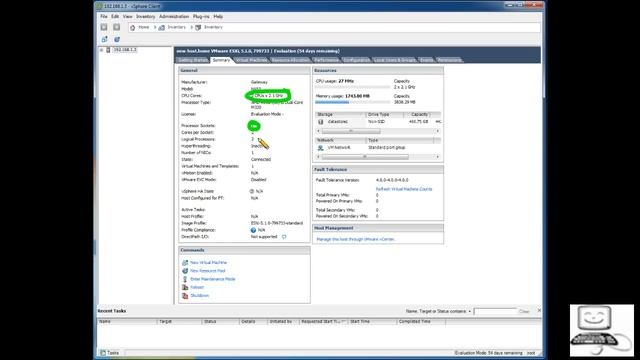The height and width of the screenshot is (360, 640).
Task: Switch to the Configuration tab
Action: pyautogui.click(x=356, y=60)
